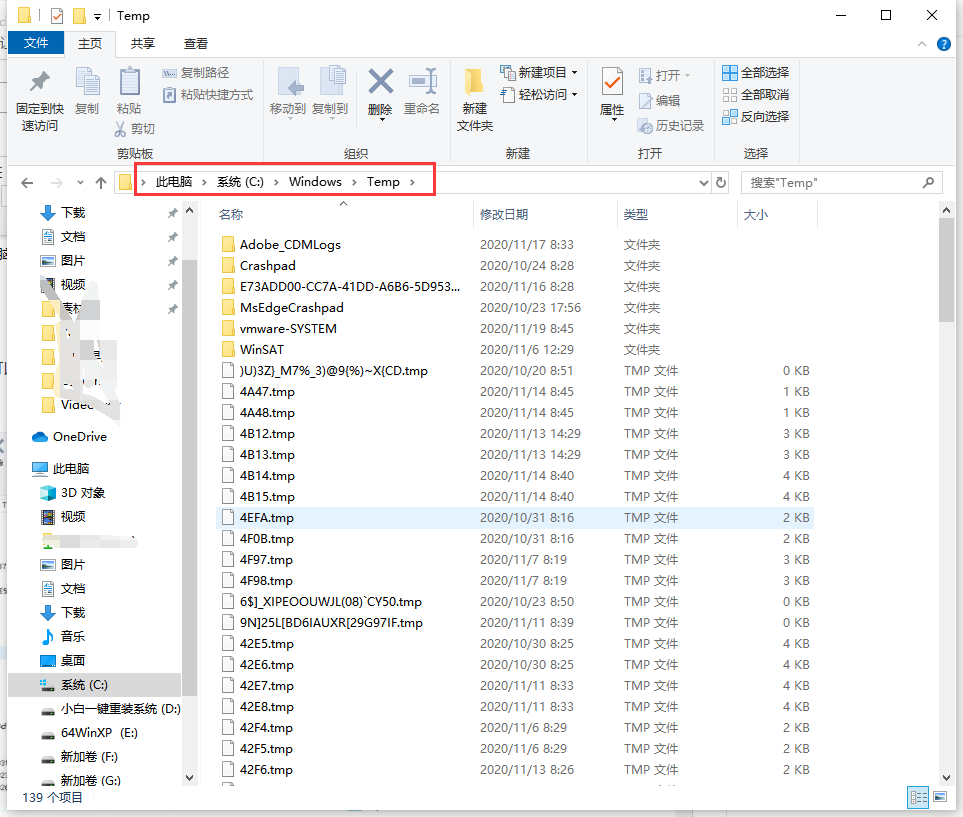Screen dimensions: 963x817
Task: Switch to large icons view in status bar
Action: tap(940, 797)
